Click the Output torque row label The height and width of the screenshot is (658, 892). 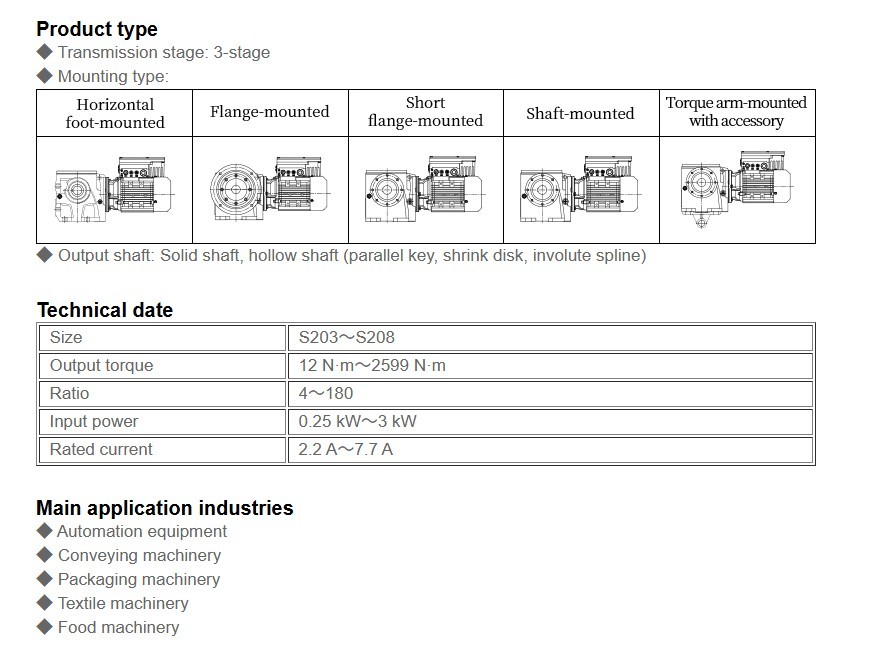pyautogui.click(x=102, y=366)
